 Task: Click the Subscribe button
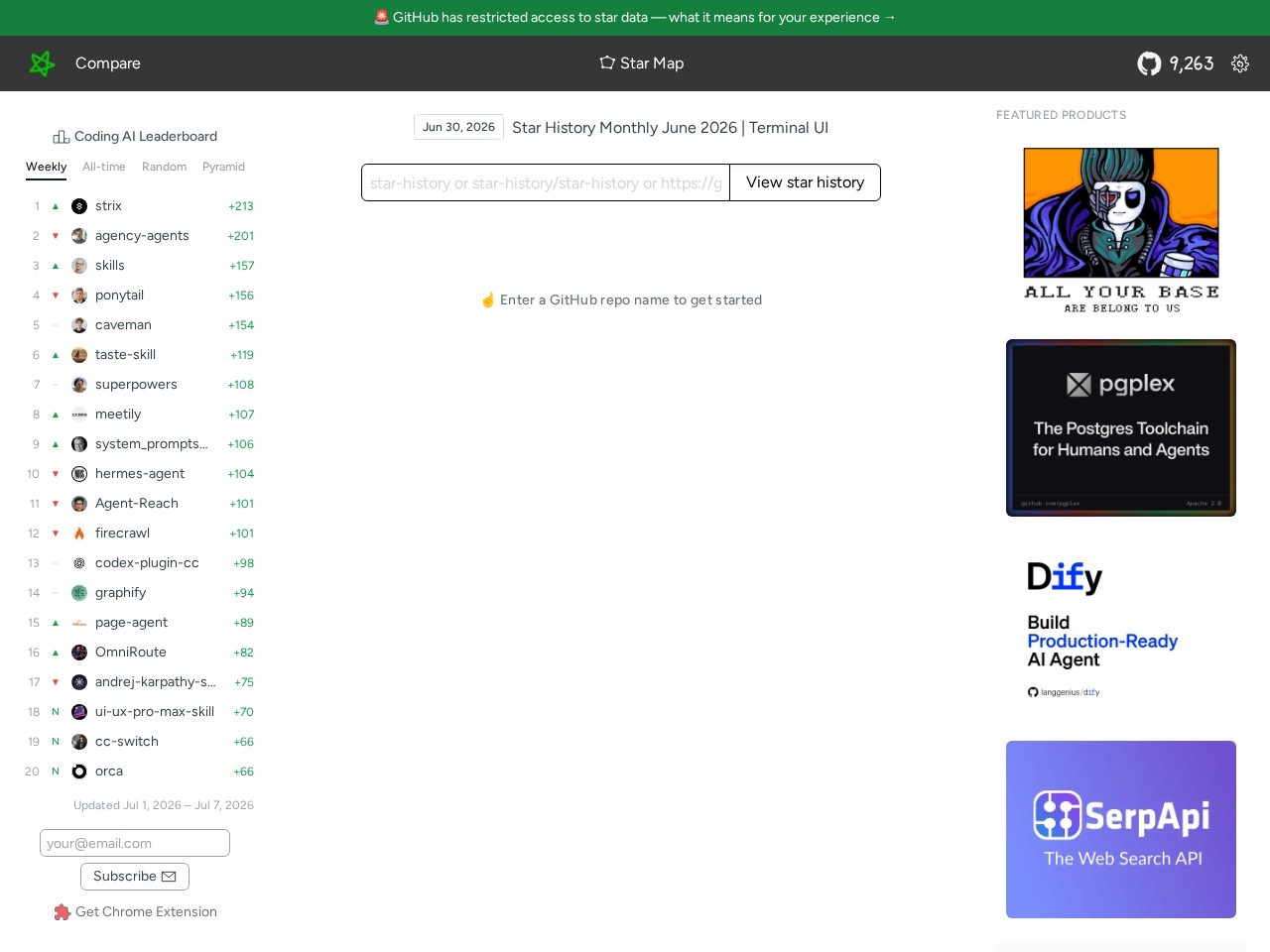135,877
